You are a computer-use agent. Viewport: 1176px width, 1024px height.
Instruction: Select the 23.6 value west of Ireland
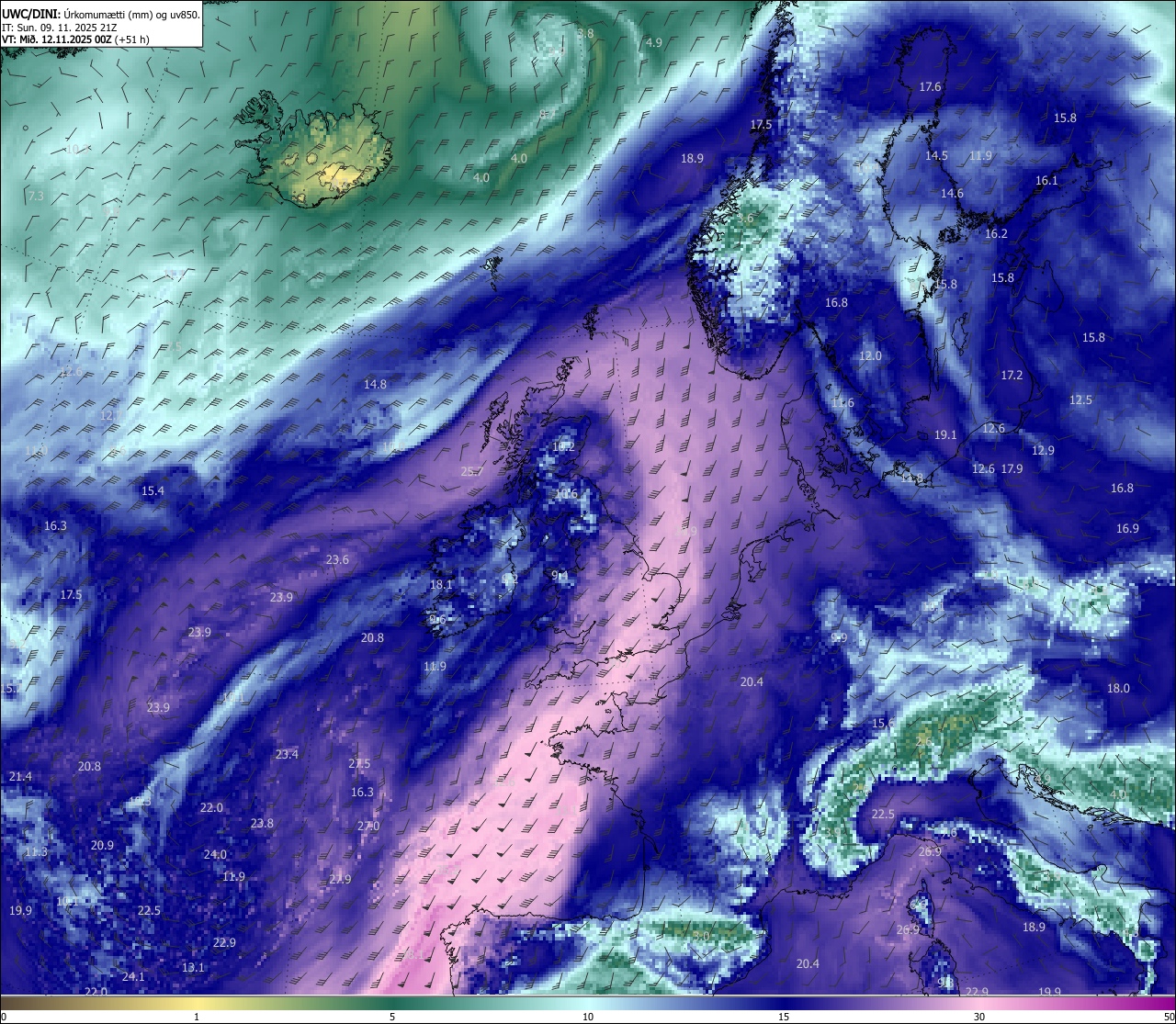[x=337, y=560]
